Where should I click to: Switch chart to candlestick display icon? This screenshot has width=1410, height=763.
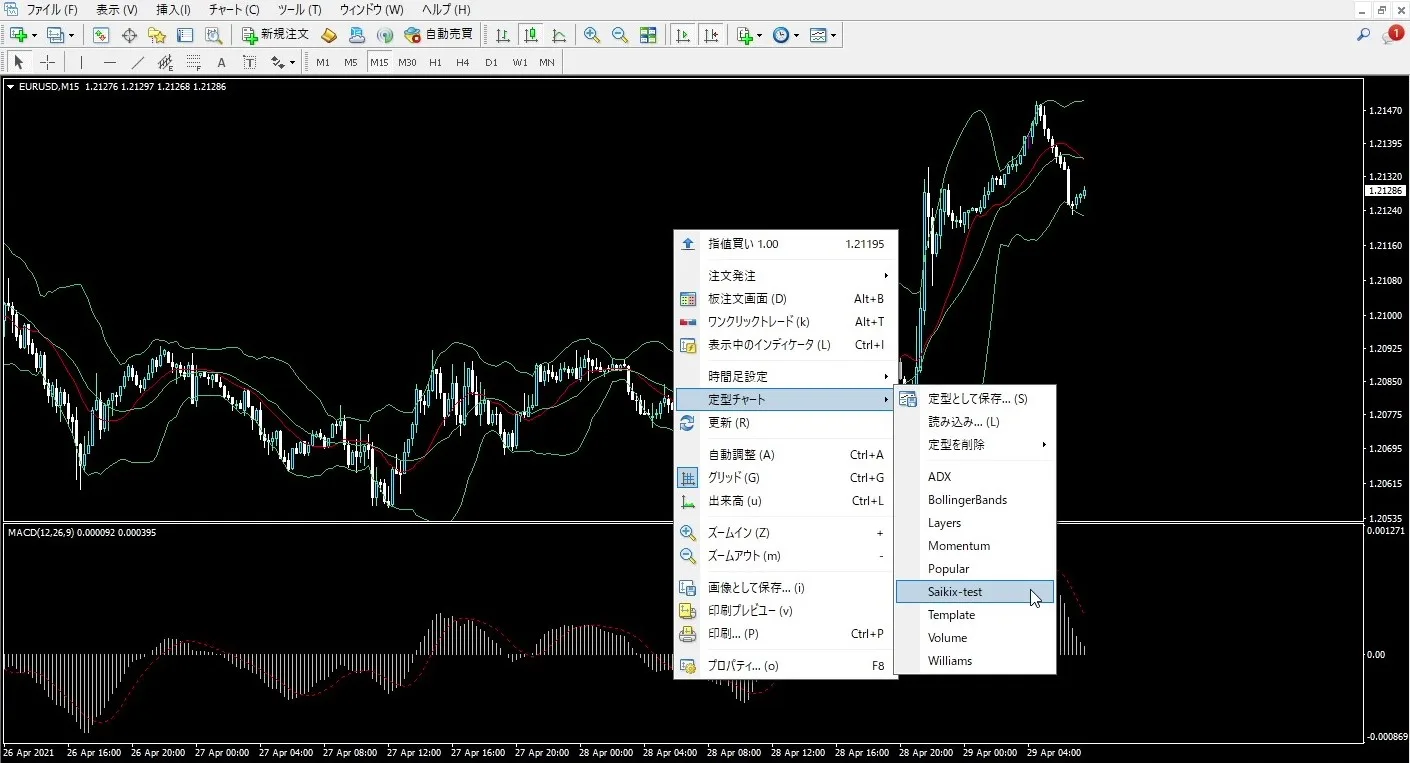click(x=531, y=35)
